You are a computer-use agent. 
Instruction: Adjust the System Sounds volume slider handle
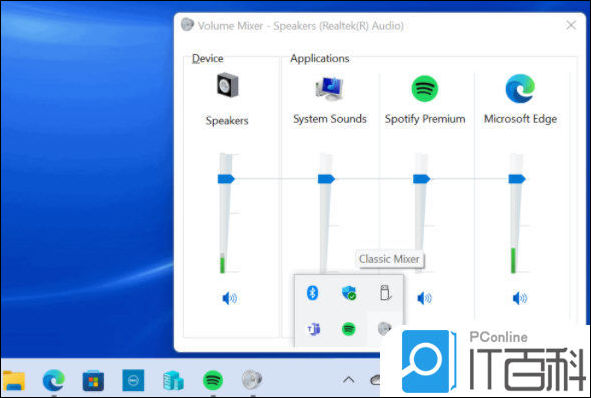coord(326,179)
